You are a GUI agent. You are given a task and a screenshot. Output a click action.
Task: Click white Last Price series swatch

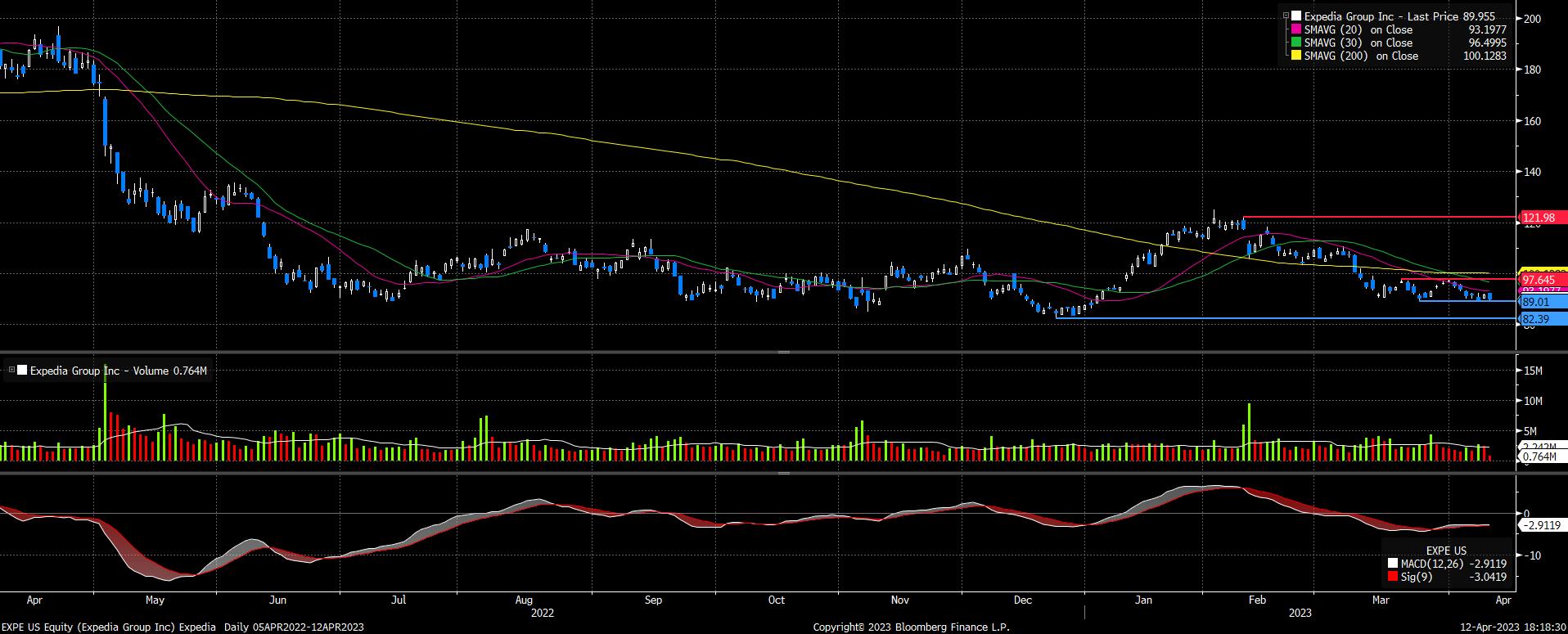coord(1296,16)
